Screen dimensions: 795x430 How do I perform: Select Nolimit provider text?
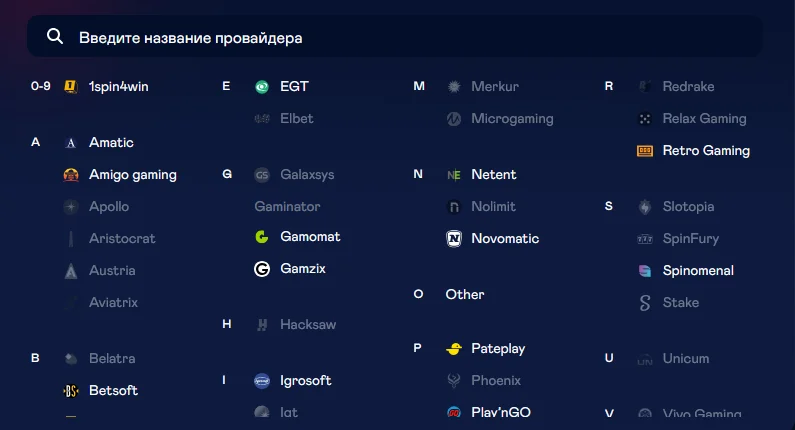[x=493, y=206]
